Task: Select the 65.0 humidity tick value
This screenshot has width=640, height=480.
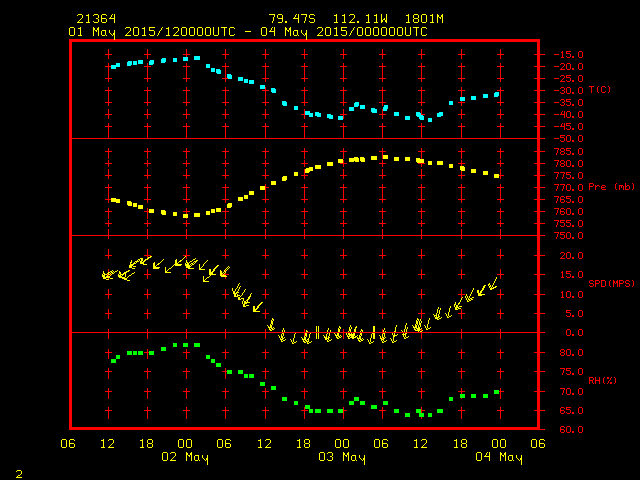Action: (x=571, y=411)
